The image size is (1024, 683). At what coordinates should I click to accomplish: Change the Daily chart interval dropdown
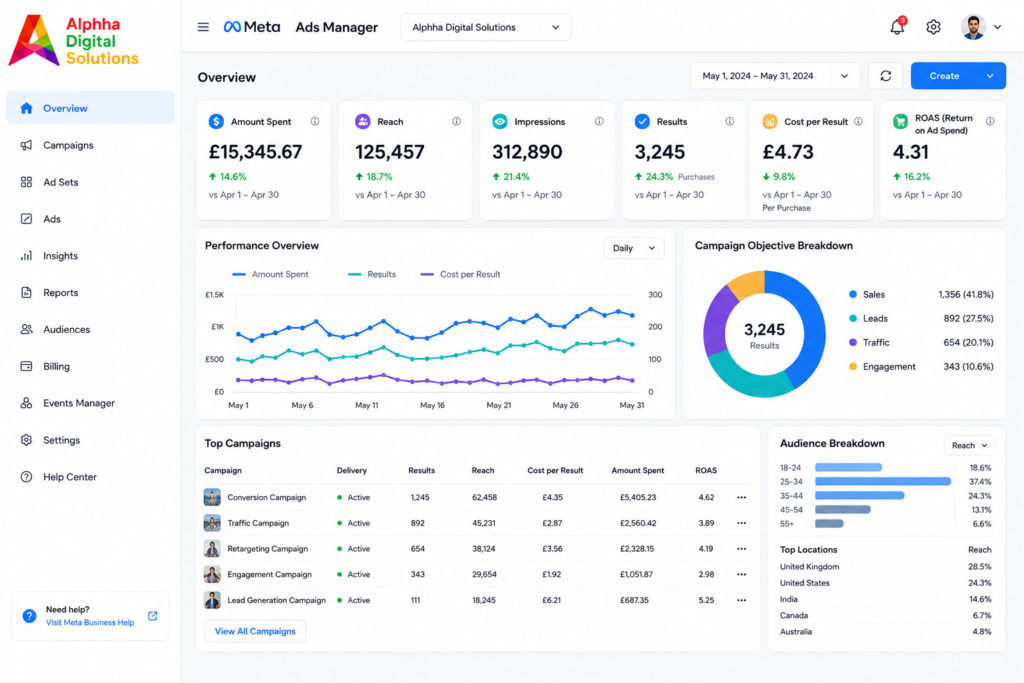coord(633,248)
